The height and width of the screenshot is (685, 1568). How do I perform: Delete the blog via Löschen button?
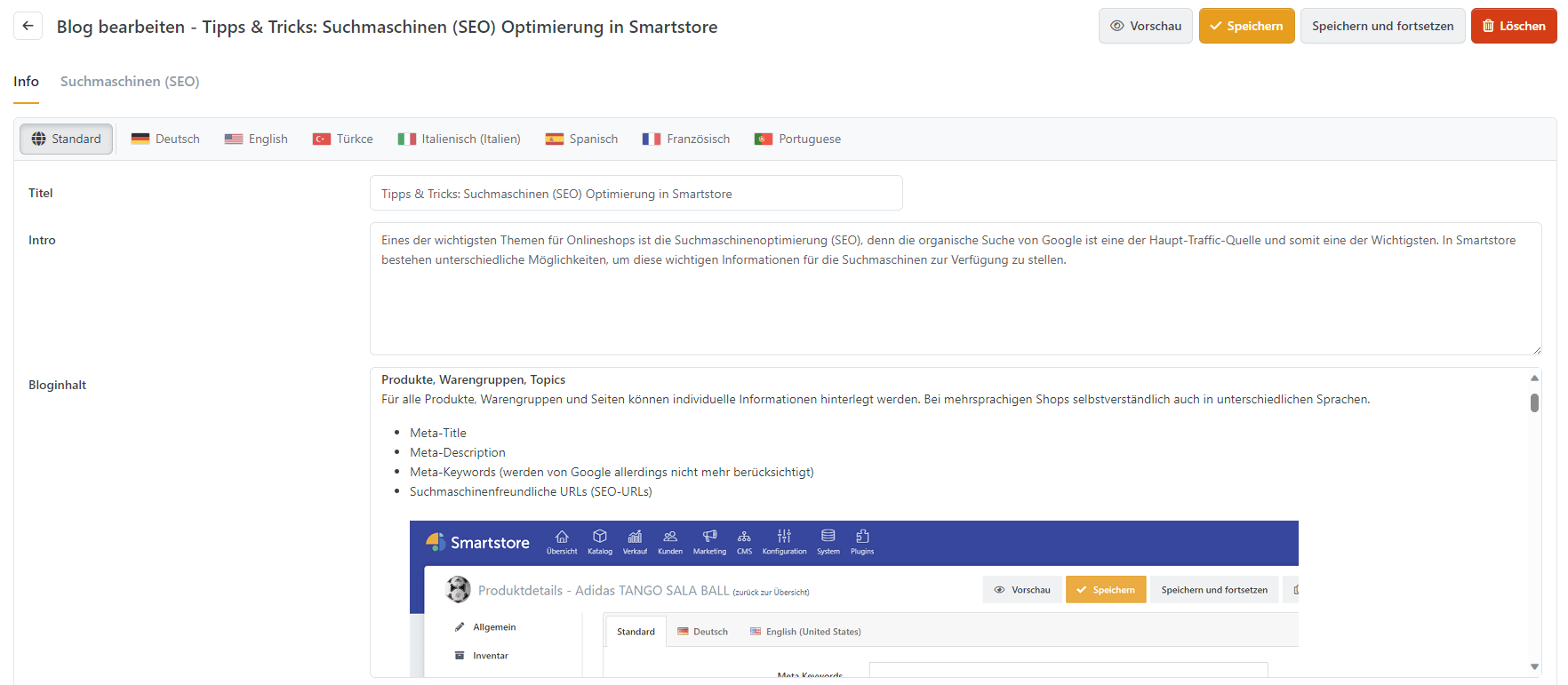point(1513,26)
